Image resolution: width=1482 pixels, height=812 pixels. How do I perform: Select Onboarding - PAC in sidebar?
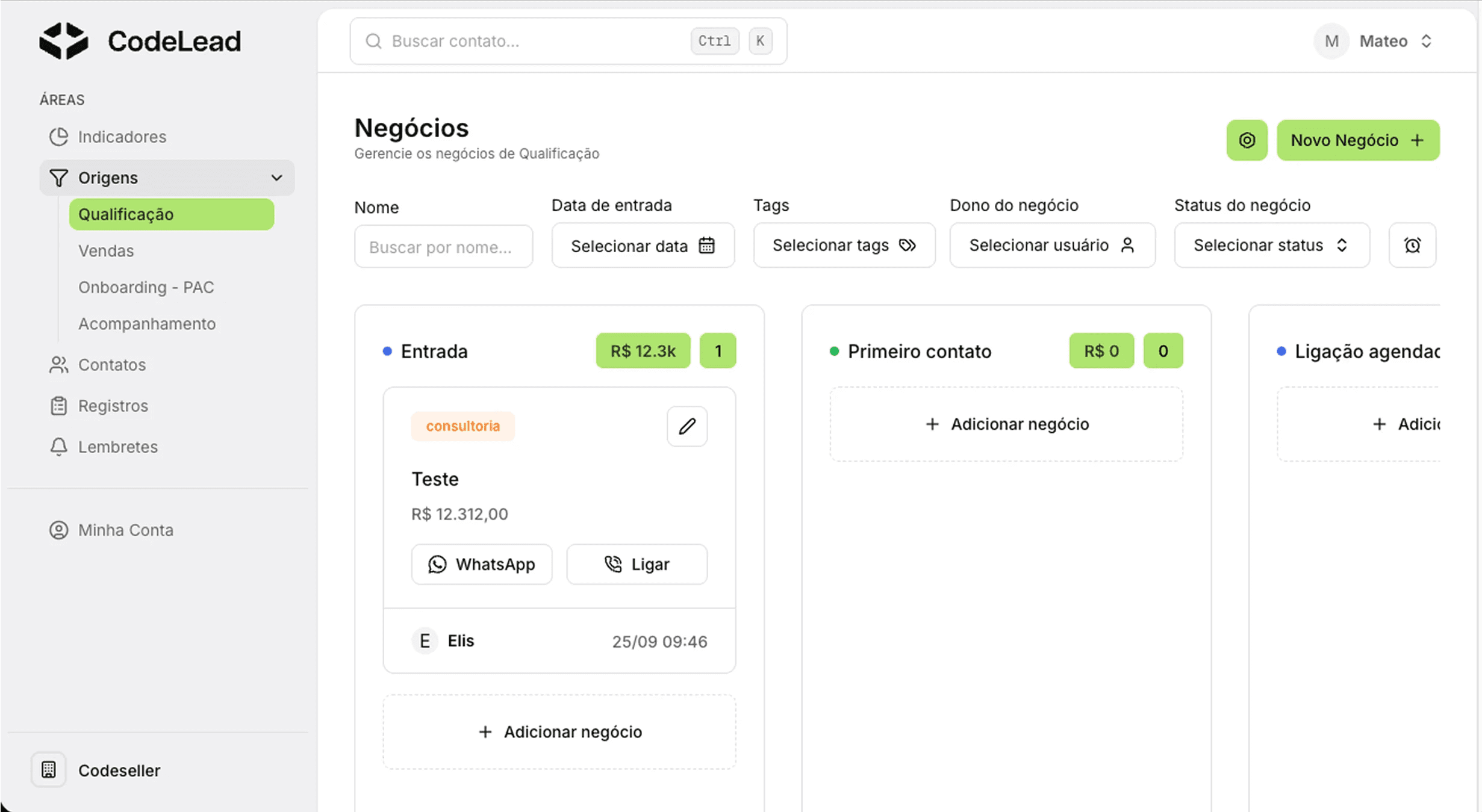[x=146, y=287]
